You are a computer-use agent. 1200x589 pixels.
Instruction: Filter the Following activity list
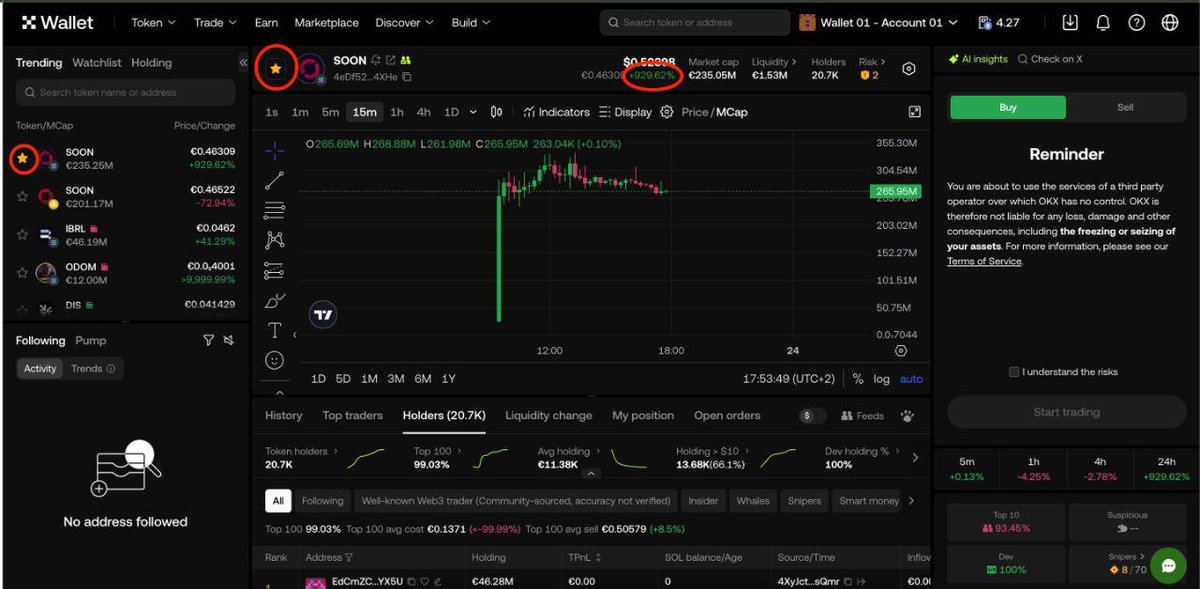point(208,341)
